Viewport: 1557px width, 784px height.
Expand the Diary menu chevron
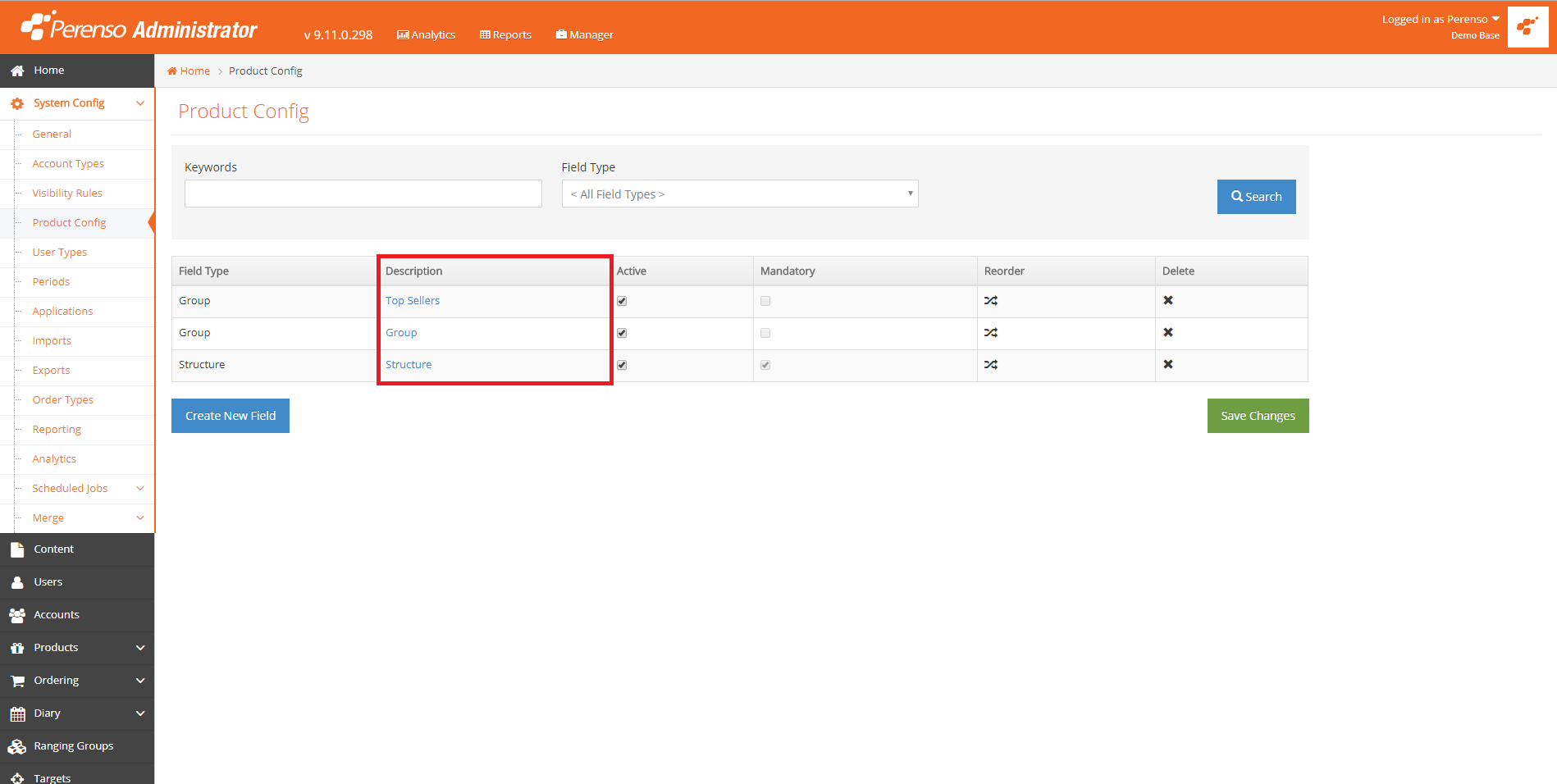[140, 713]
